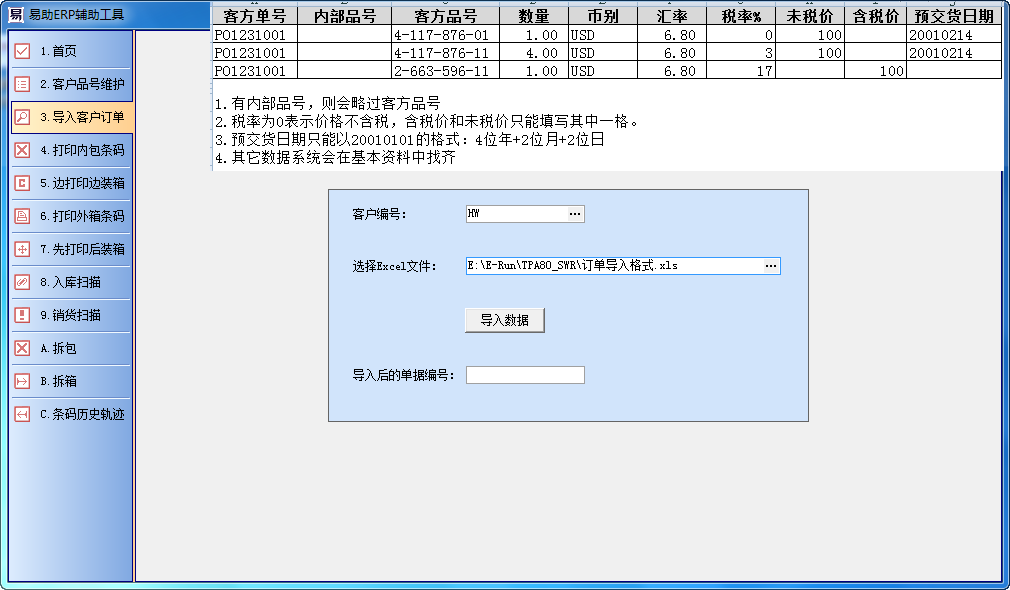Image resolution: width=1010 pixels, height=590 pixels.
Task: Click the 税率 cell showing 17
Action: pyautogui.click(x=741, y=71)
